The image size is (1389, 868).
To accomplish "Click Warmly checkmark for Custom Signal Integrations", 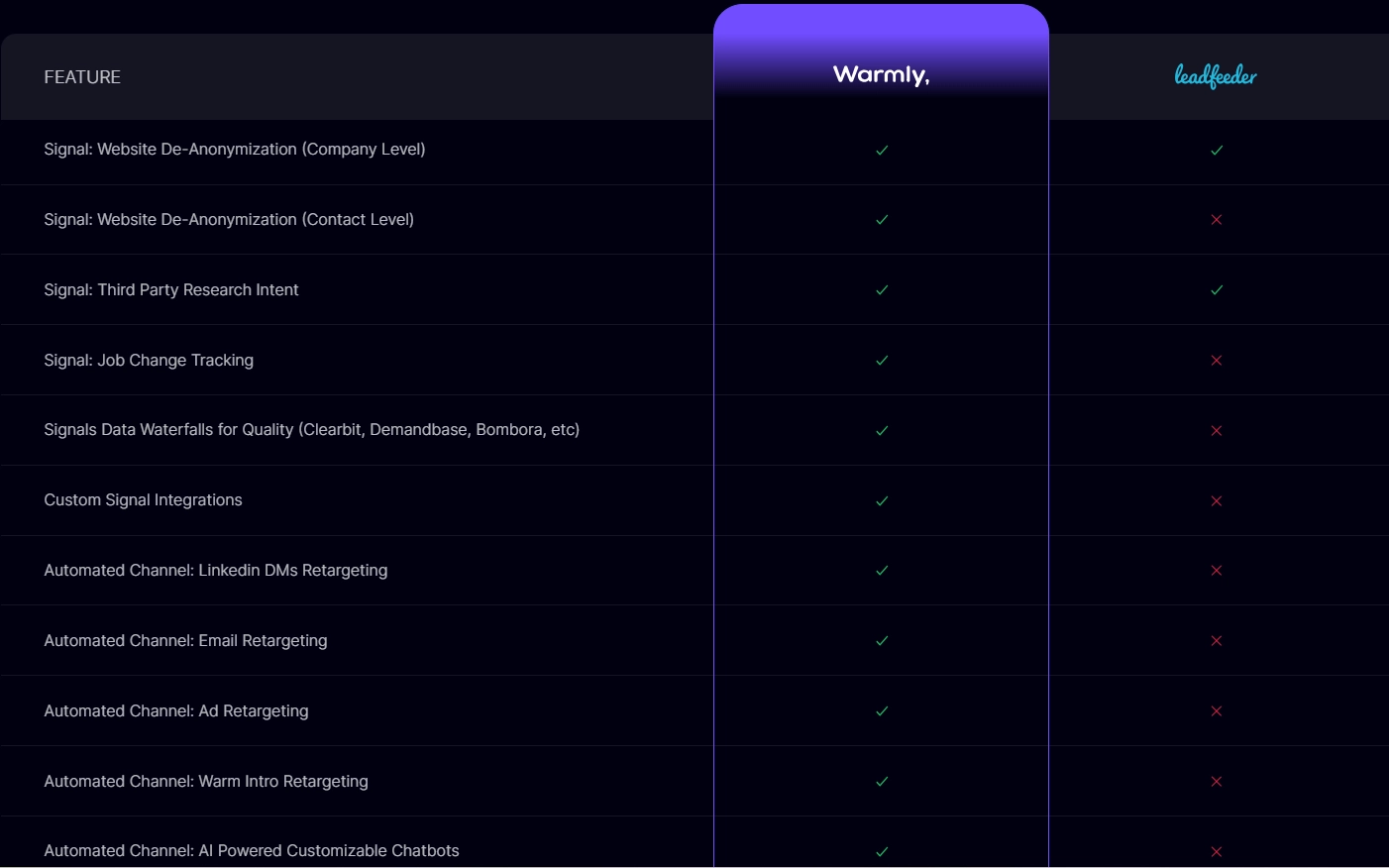I will click(882, 501).
